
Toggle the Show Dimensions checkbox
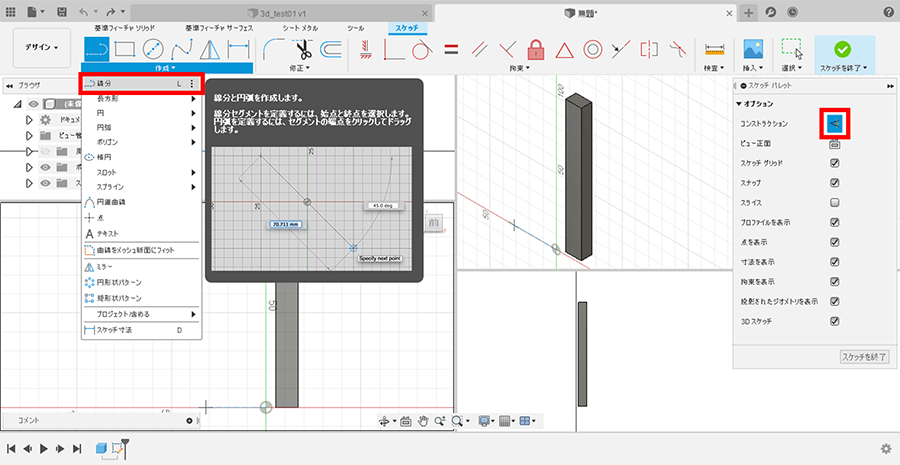(835, 262)
